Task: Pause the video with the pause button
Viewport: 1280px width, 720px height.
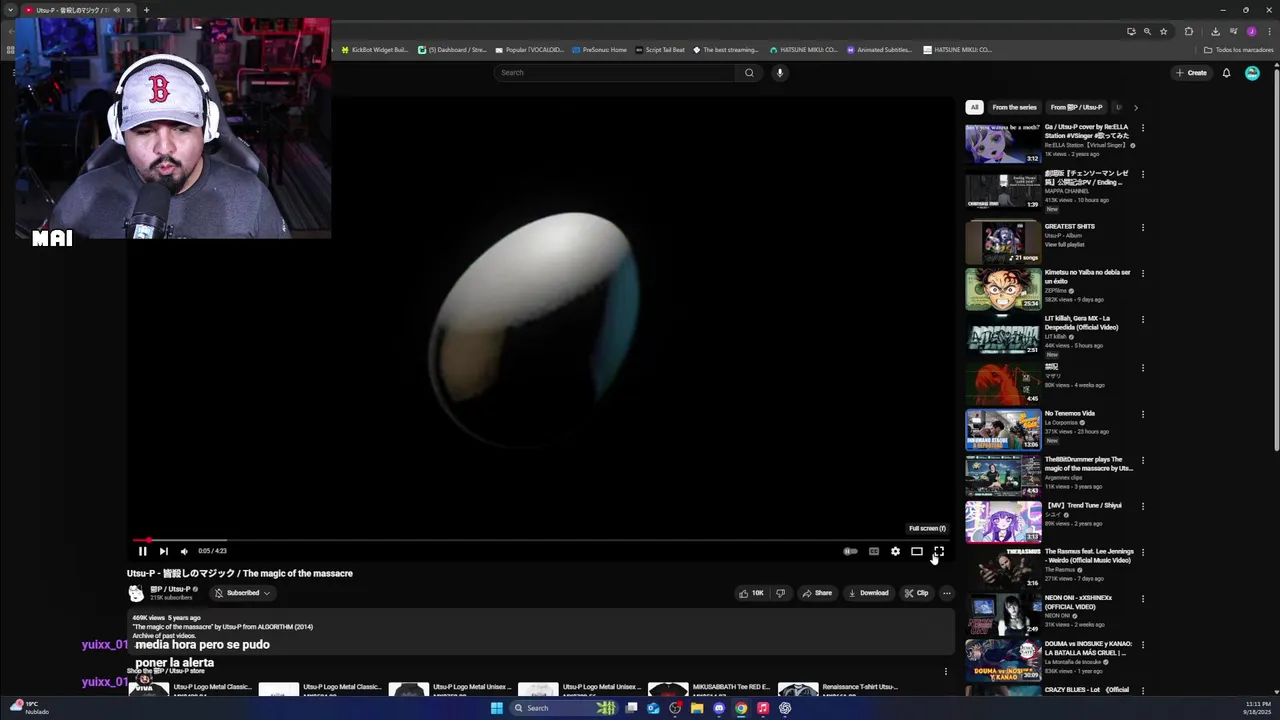Action: [142, 551]
